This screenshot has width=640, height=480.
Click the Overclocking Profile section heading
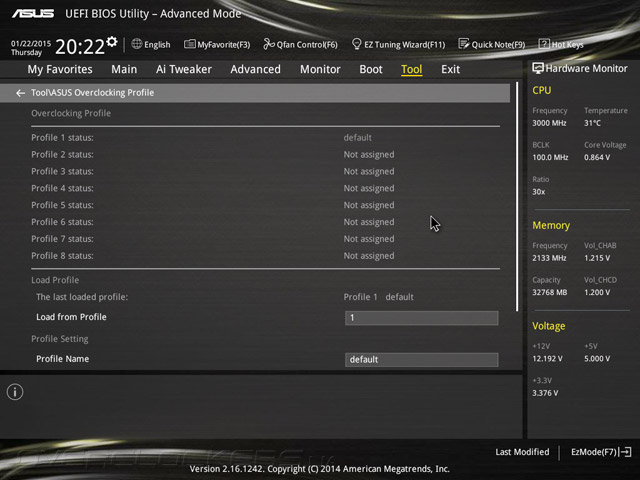(x=71, y=113)
